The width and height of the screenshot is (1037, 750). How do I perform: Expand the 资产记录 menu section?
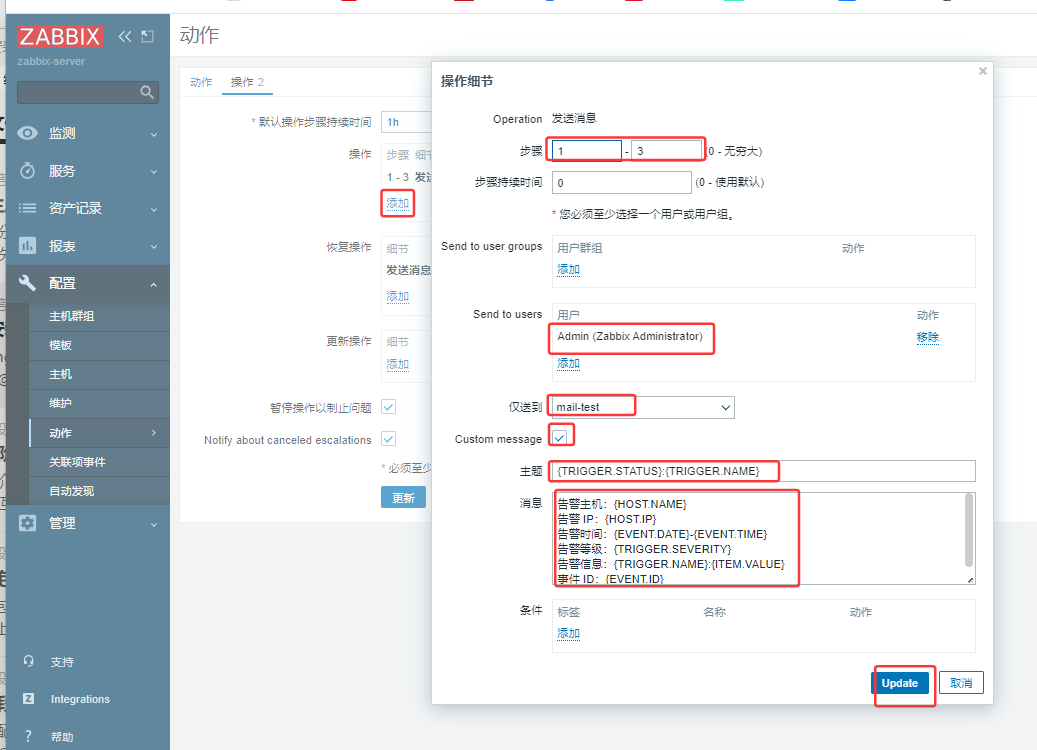[153, 210]
